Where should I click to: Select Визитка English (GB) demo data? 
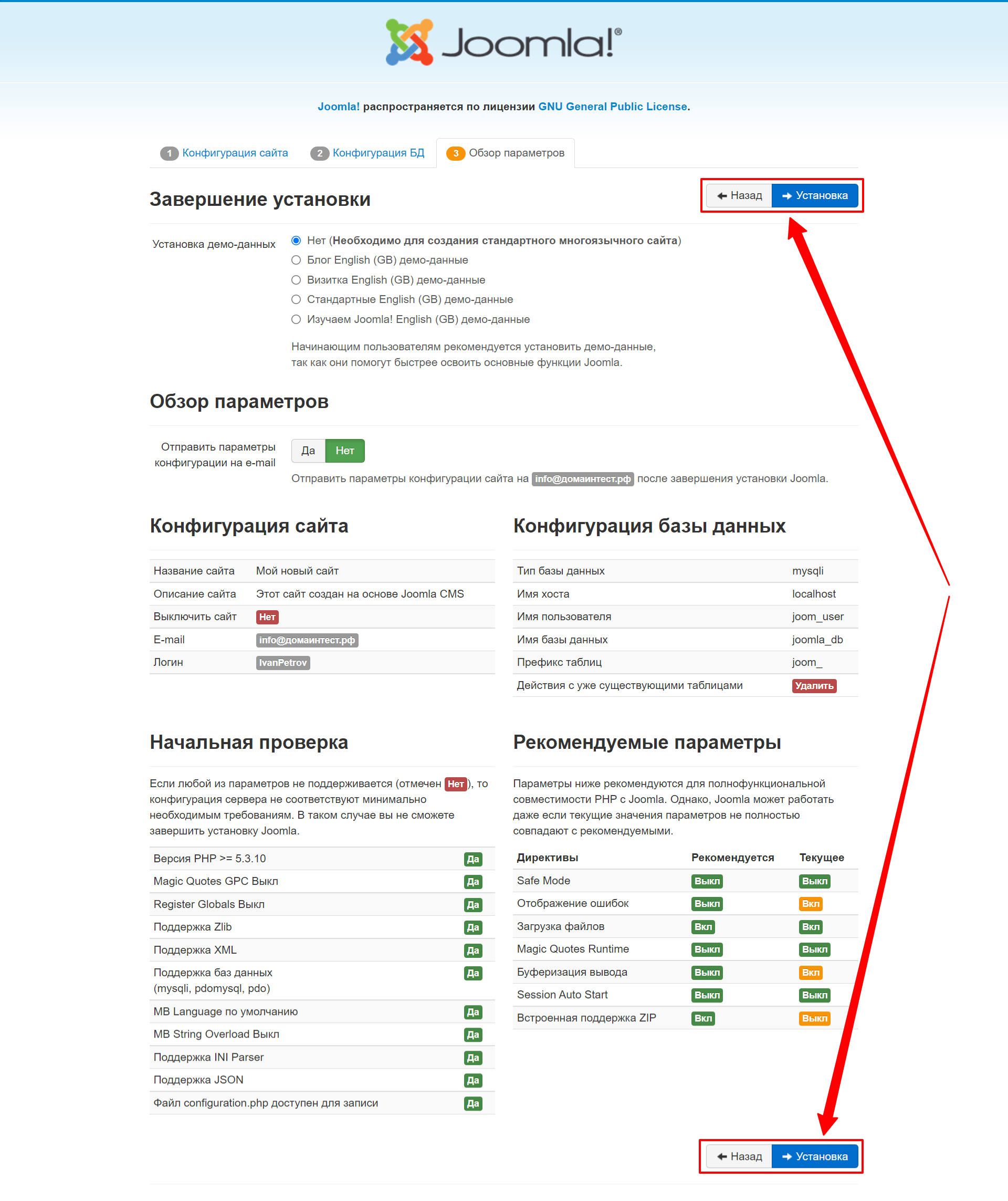click(296, 280)
